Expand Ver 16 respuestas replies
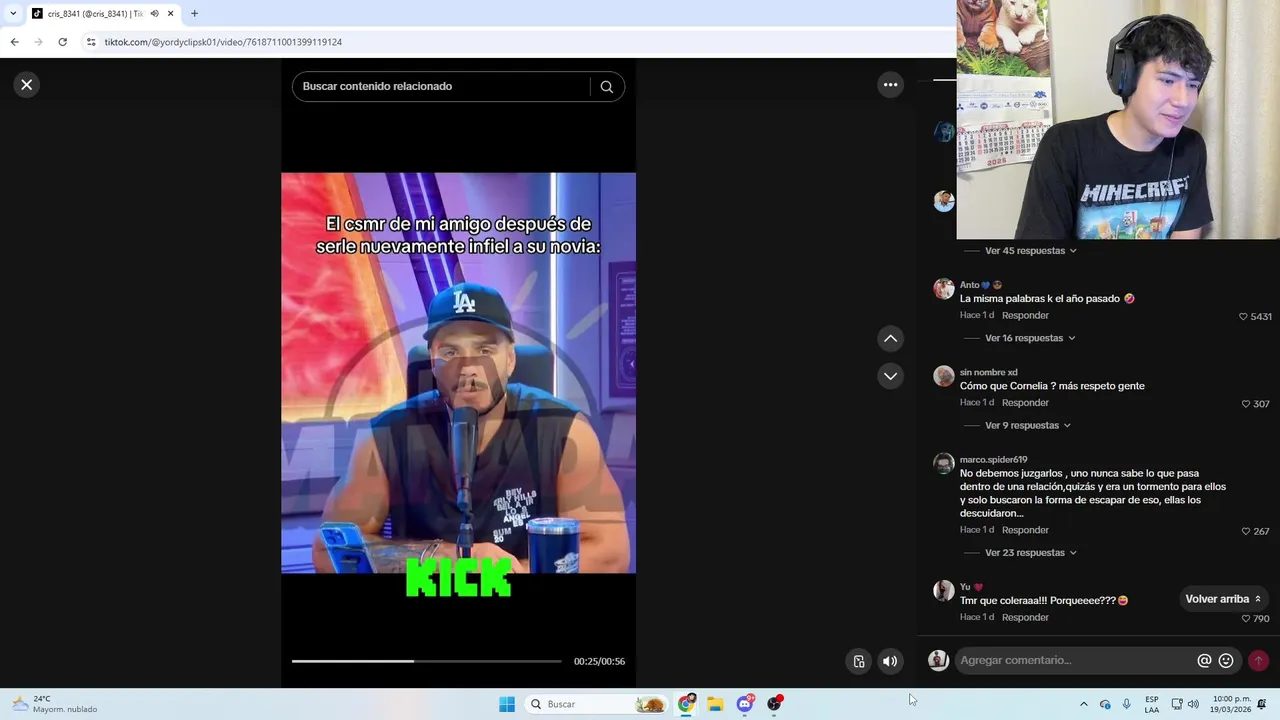The image size is (1280, 720). coord(1030,338)
